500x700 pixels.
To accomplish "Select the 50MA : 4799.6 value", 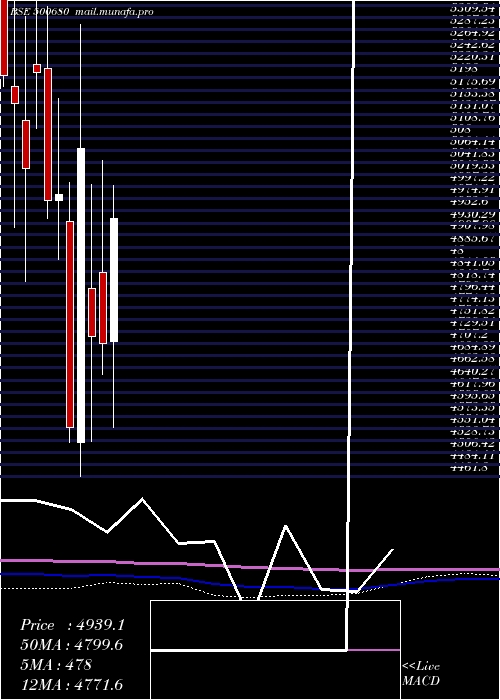I will point(71,645).
